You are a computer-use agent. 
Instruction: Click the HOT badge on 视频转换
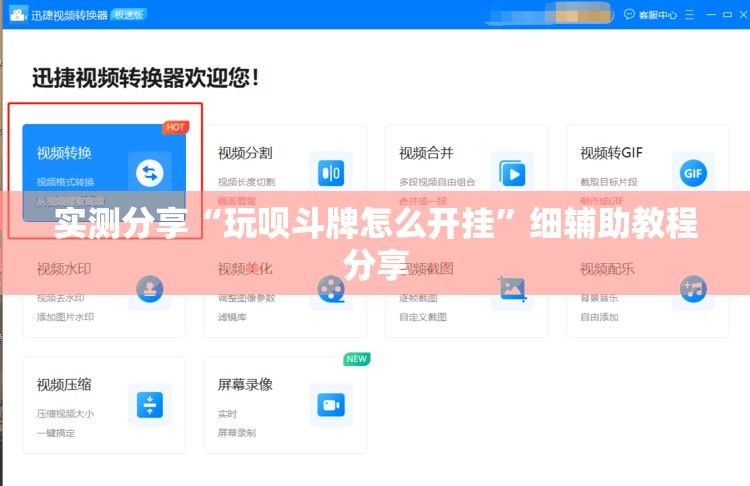coord(176,127)
